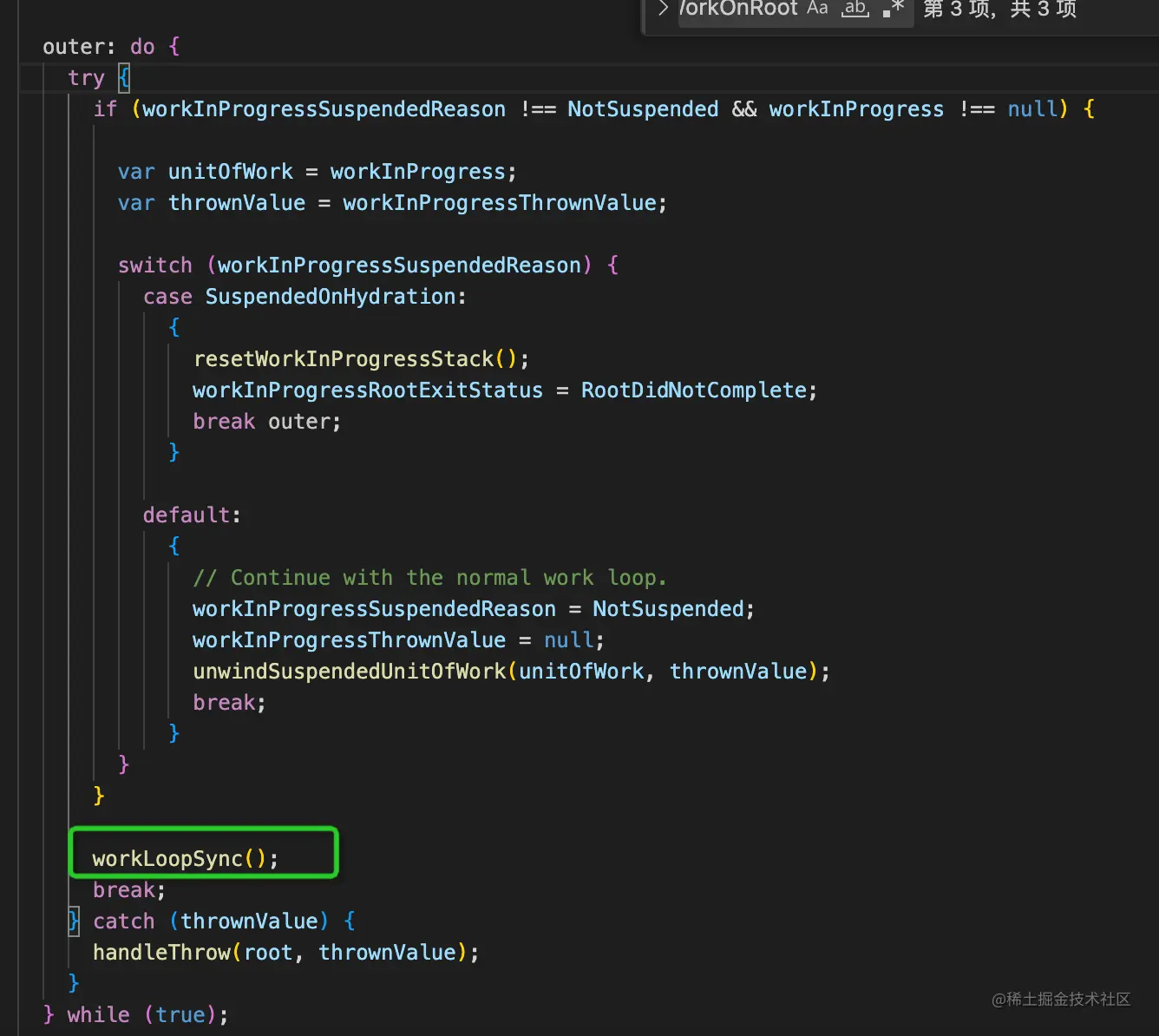This screenshot has width=1159, height=1036.
Task: Place cursor on "outer: do {" line
Action: point(111,47)
